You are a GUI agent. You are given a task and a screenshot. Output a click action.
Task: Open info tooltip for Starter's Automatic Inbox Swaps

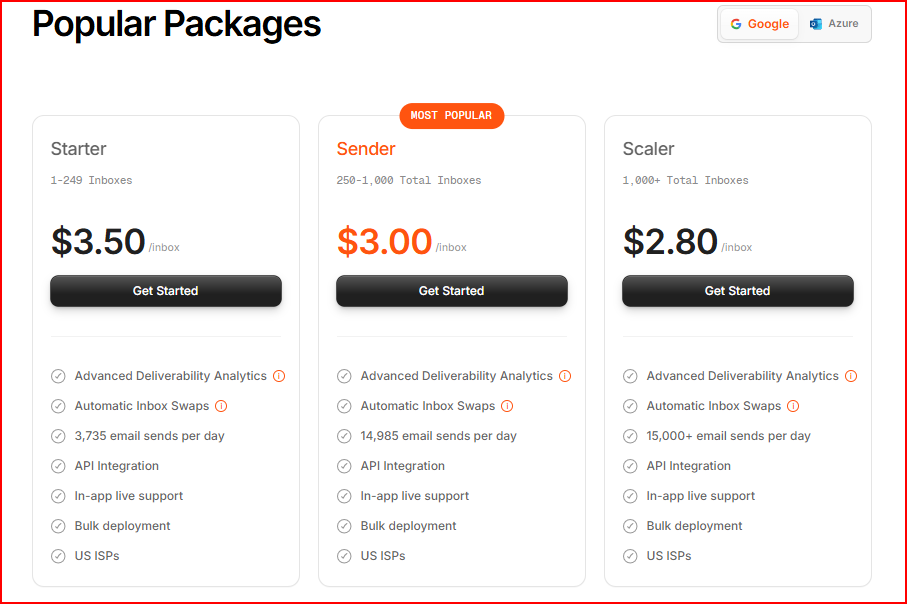[221, 406]
